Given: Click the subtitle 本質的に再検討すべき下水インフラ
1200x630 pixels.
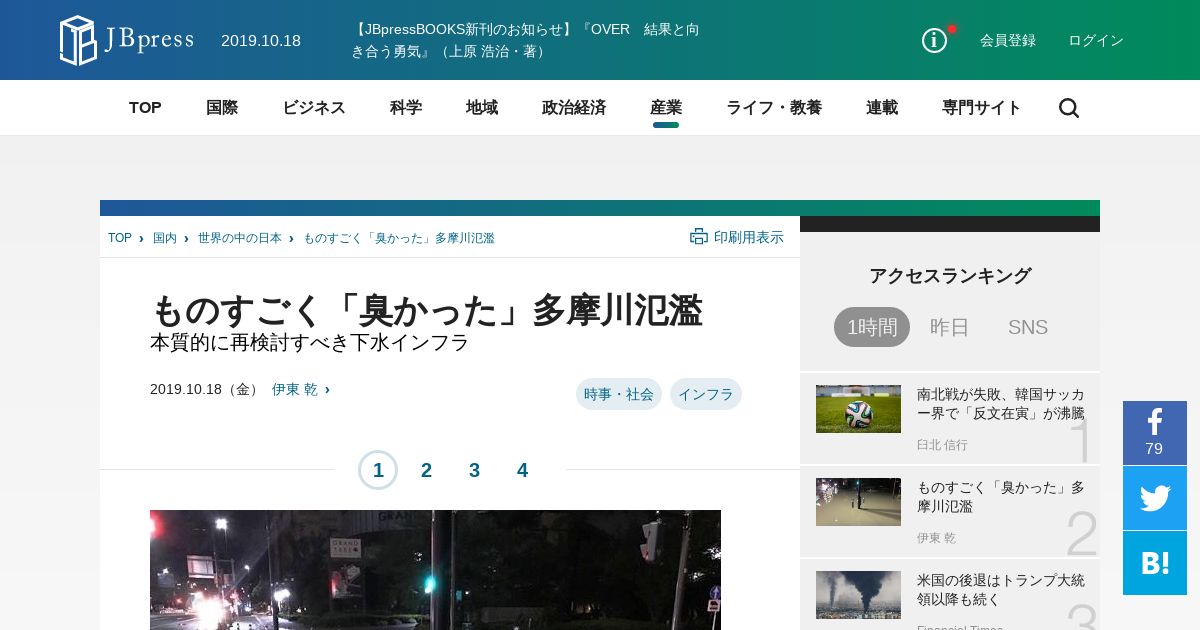Looking at the screenshot, I should [x=310, y=342].
